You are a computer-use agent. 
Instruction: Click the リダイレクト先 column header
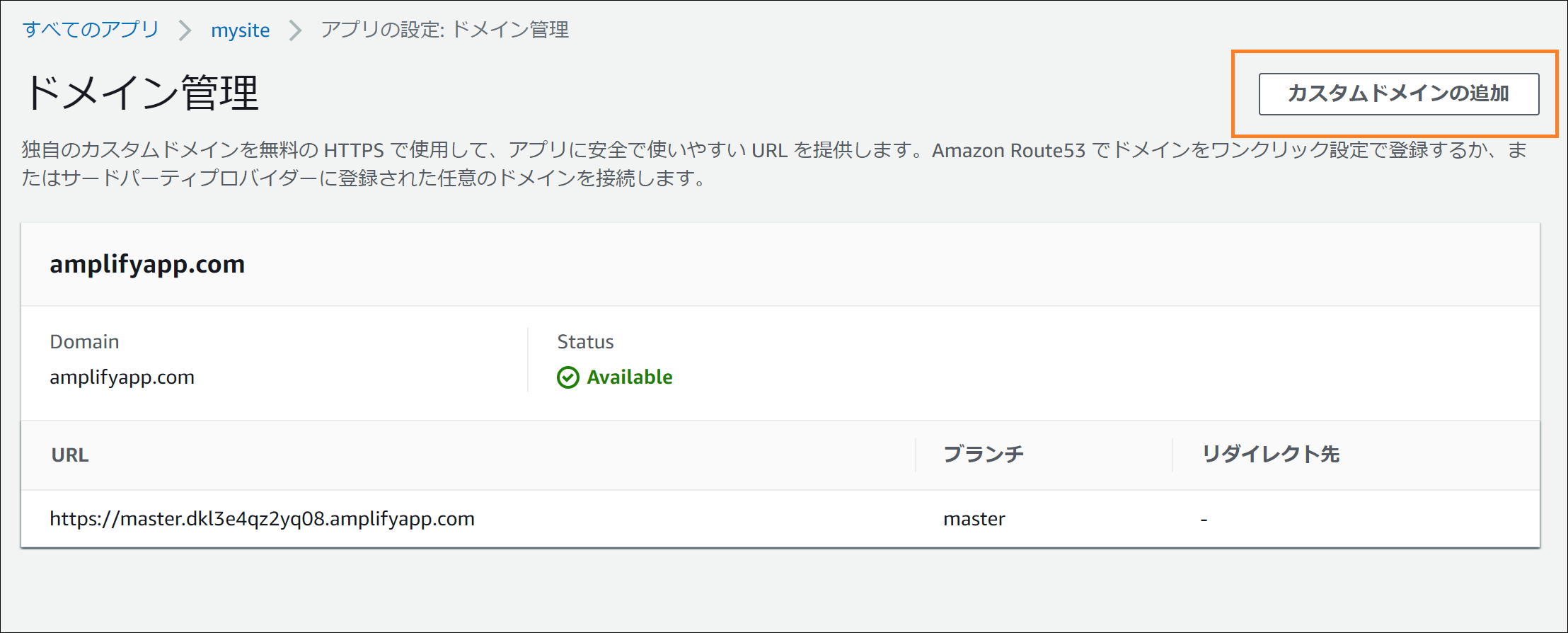(x=1271, y=455)
